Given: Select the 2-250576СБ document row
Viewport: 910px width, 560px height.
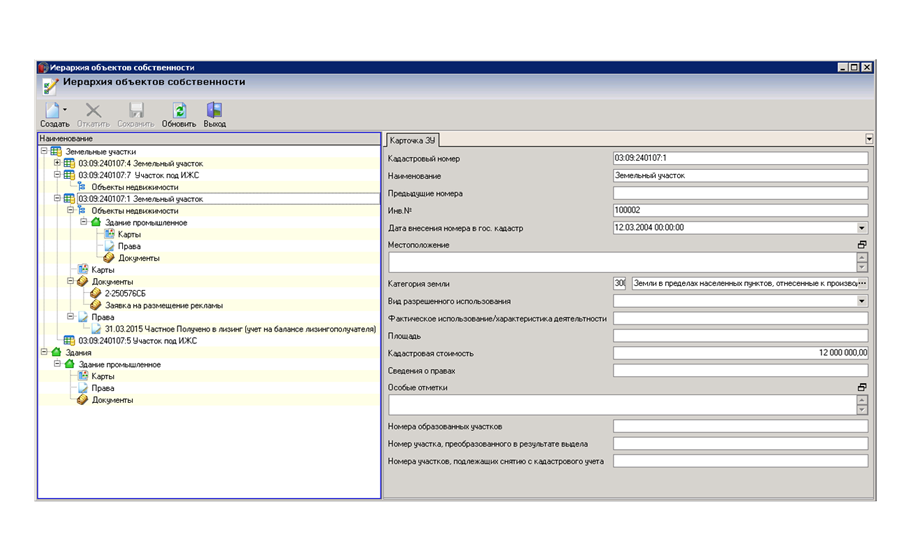Looking at the screenshot, I should pos(125,294).
